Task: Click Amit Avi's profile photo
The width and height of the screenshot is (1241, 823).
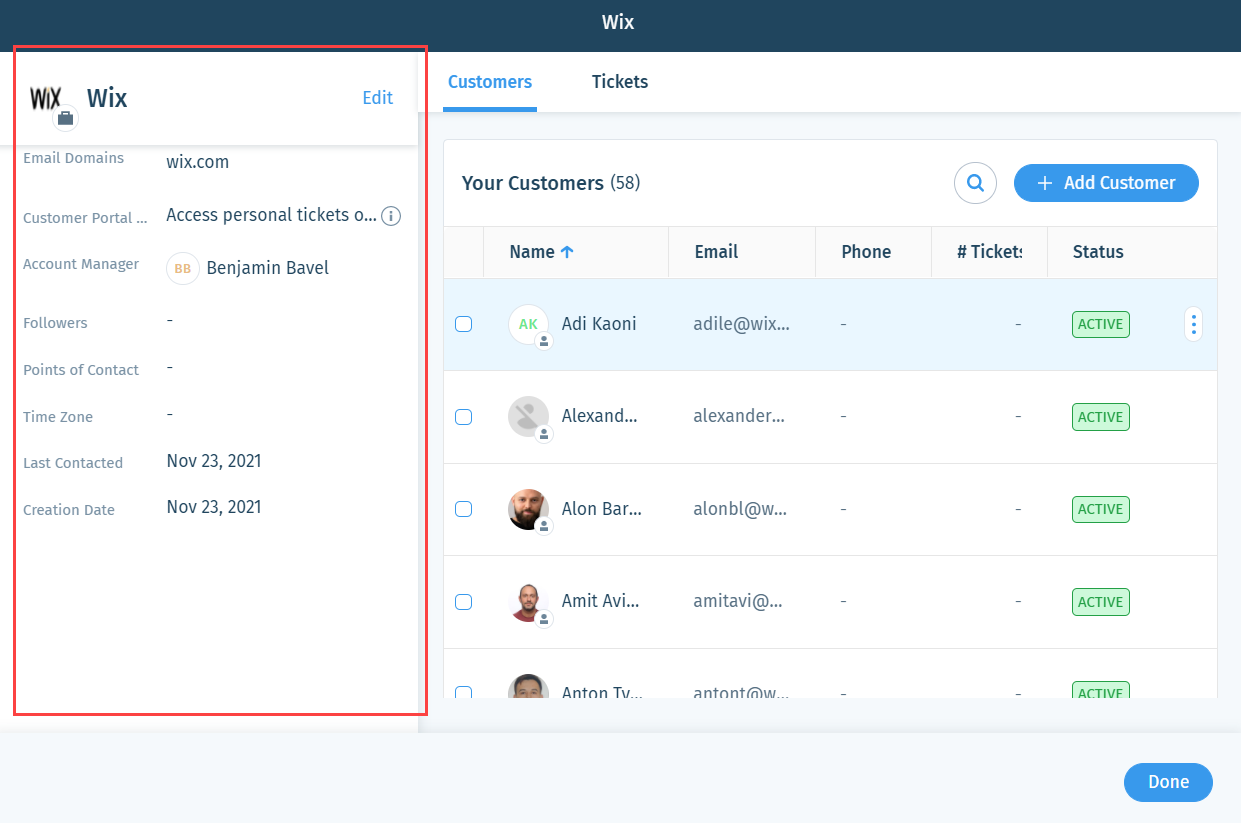Action: 528,601
